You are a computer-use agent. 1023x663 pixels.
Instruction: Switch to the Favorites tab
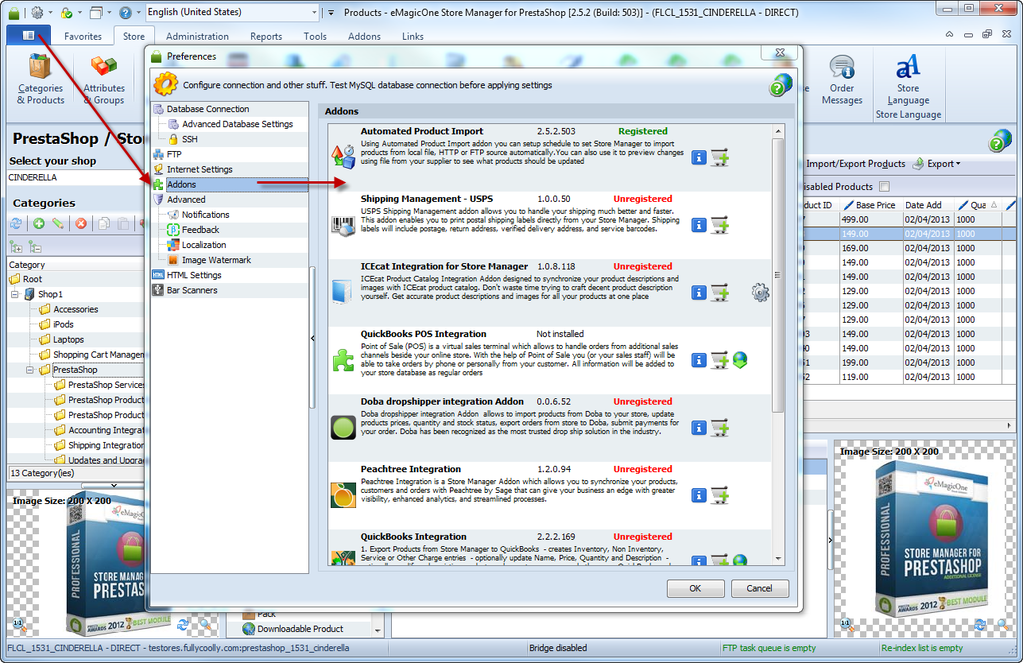(83, 37)
